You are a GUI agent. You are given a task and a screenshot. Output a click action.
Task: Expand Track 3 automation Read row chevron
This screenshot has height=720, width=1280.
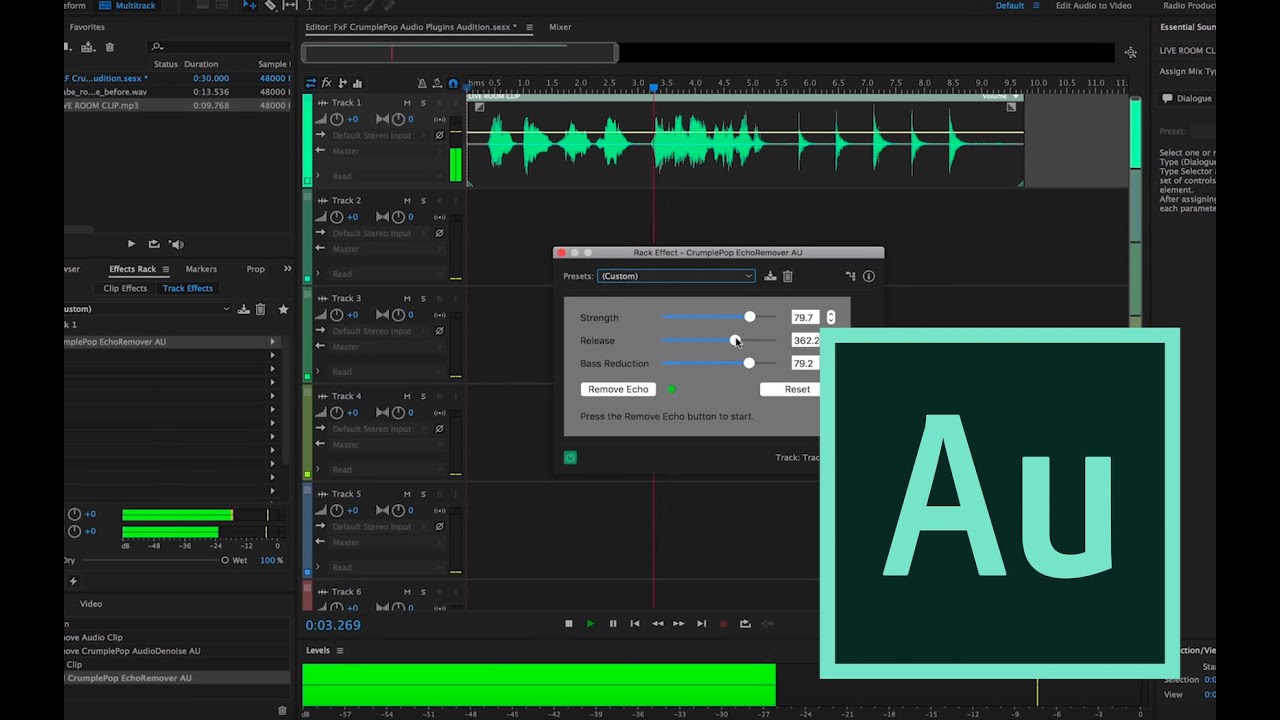[x=318, y=371]
